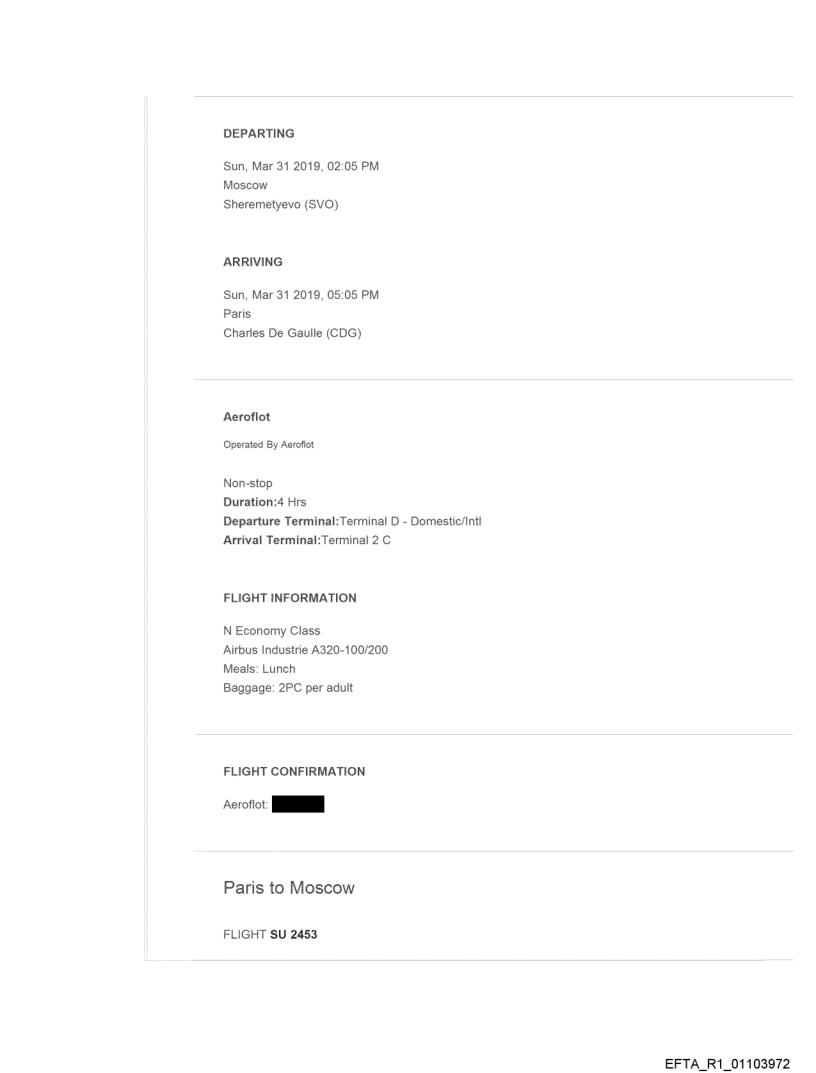The image size is (816, 1073).
Task: Click the ARRIVING section heading
Action: (x=253, y=262)
